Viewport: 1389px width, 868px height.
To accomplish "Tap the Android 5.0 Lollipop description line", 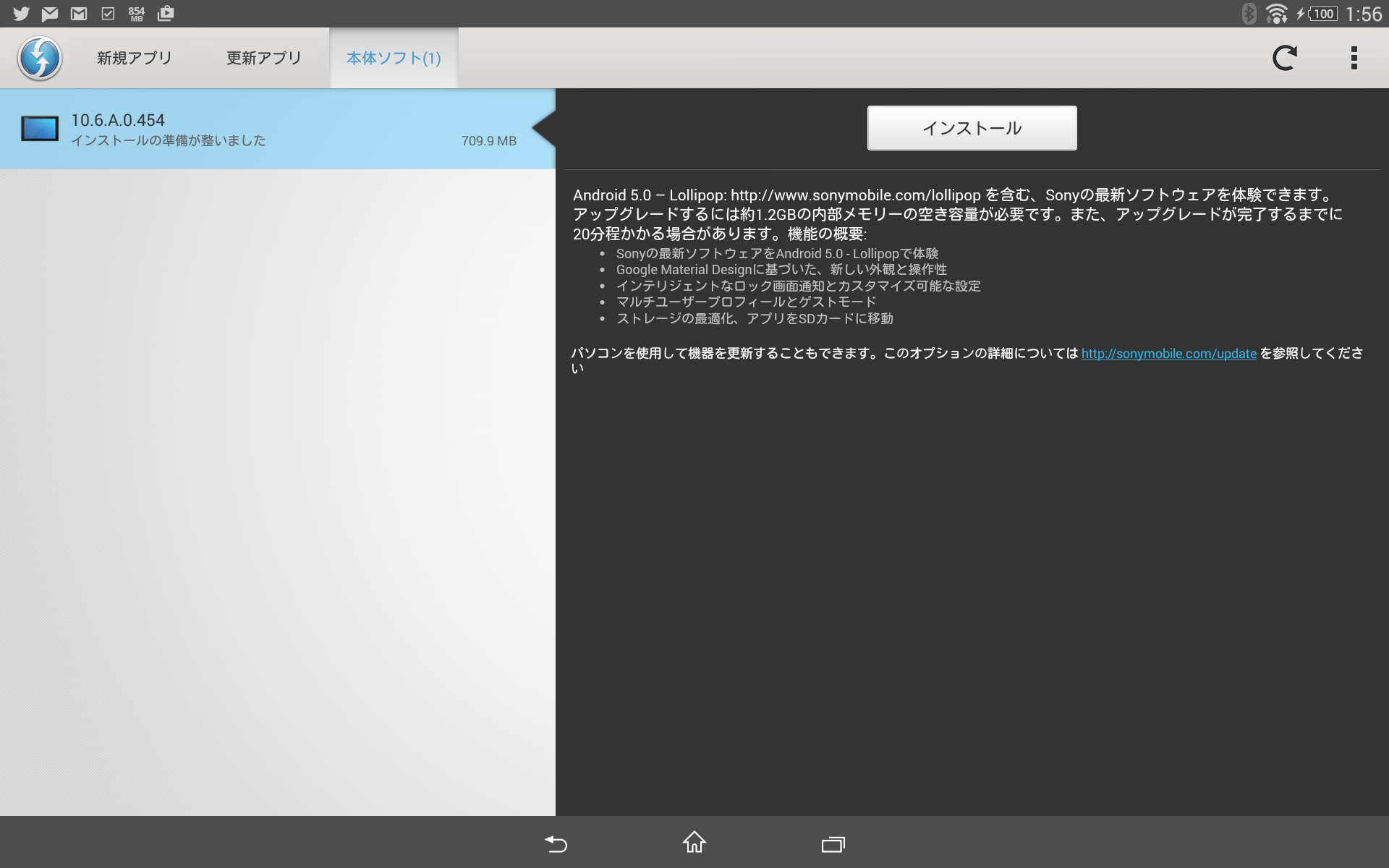I will click(x=953, y=195).
